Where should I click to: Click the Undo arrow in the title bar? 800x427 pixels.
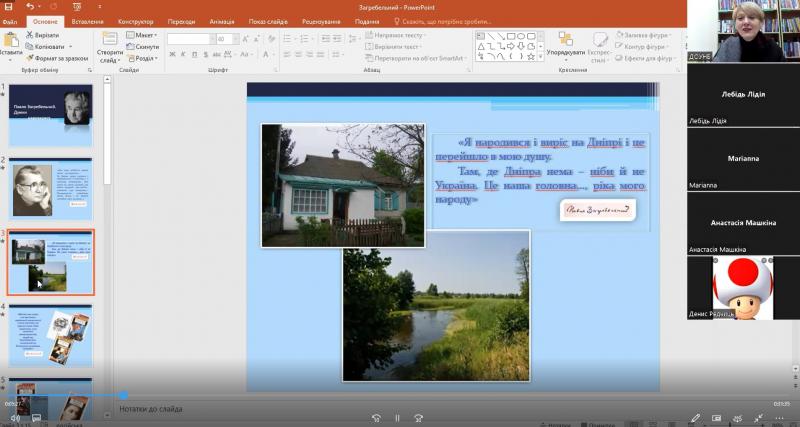pos(30,7)
